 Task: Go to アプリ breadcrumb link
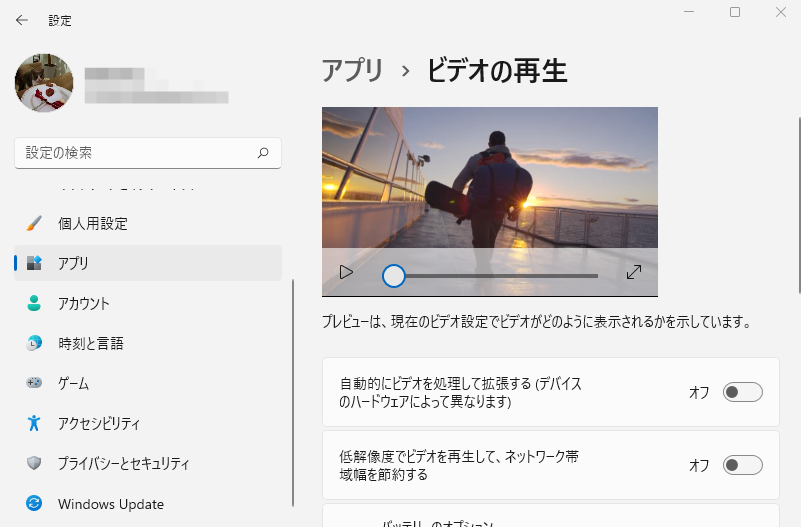tap(352, 70)
